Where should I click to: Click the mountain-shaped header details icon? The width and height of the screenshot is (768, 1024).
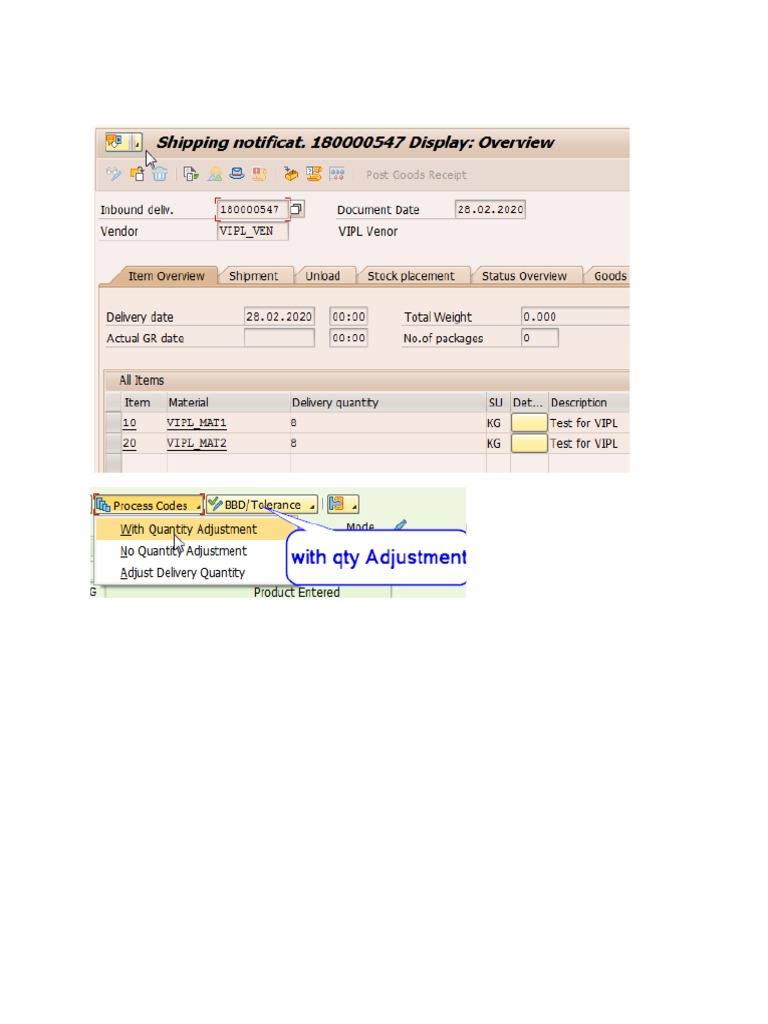click(214, 174)
